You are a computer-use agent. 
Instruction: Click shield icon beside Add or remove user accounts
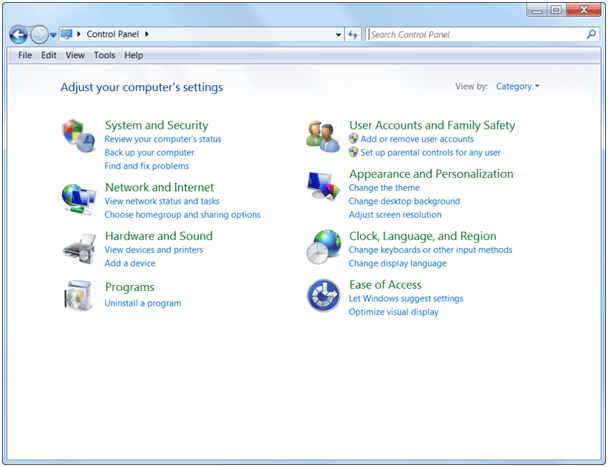click(x=353, y=138)
